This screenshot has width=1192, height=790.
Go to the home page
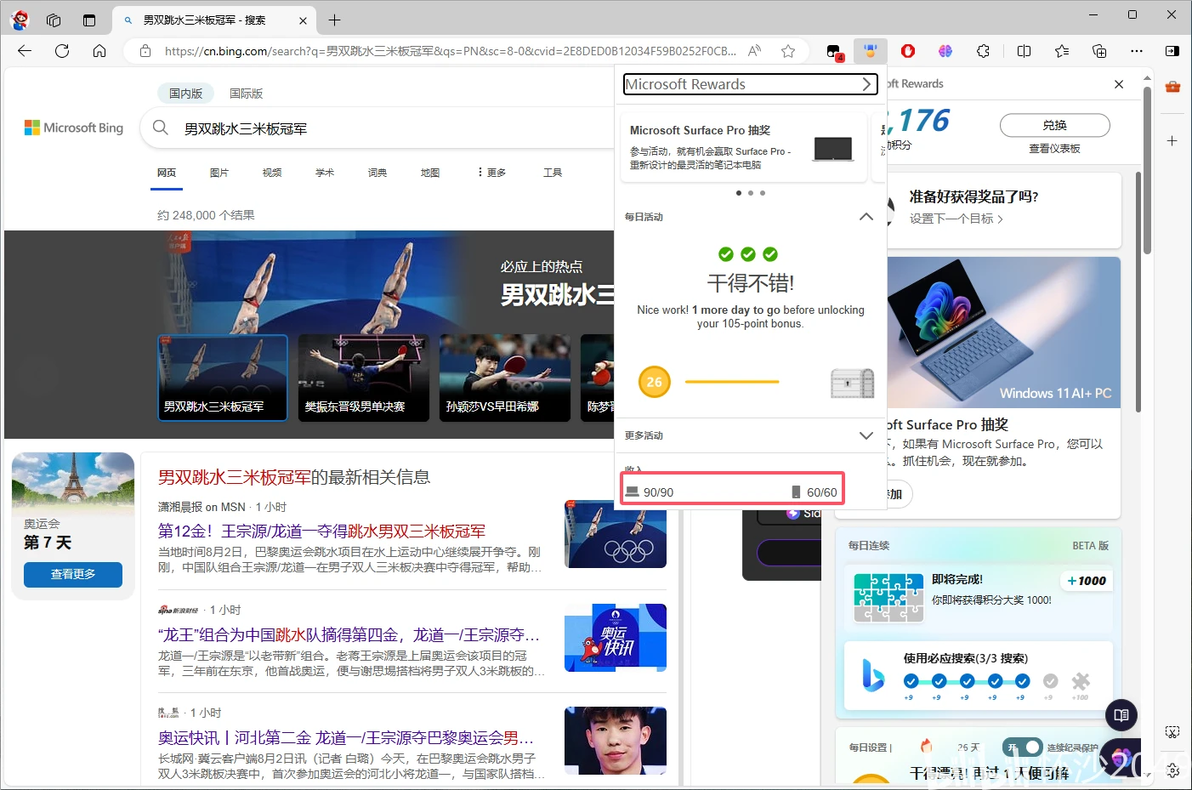100,51
